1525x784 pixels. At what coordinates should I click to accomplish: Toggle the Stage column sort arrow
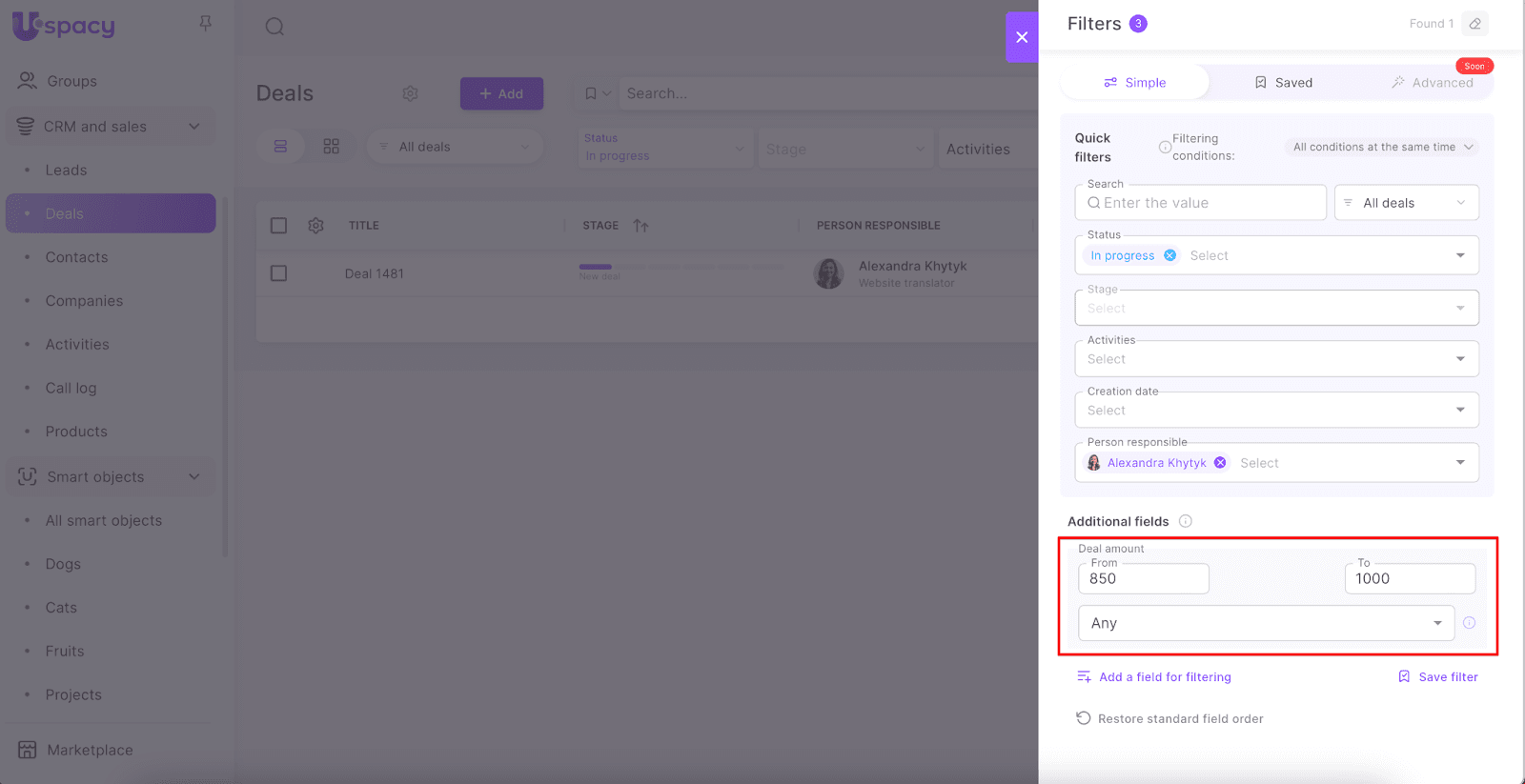point(640,226)
